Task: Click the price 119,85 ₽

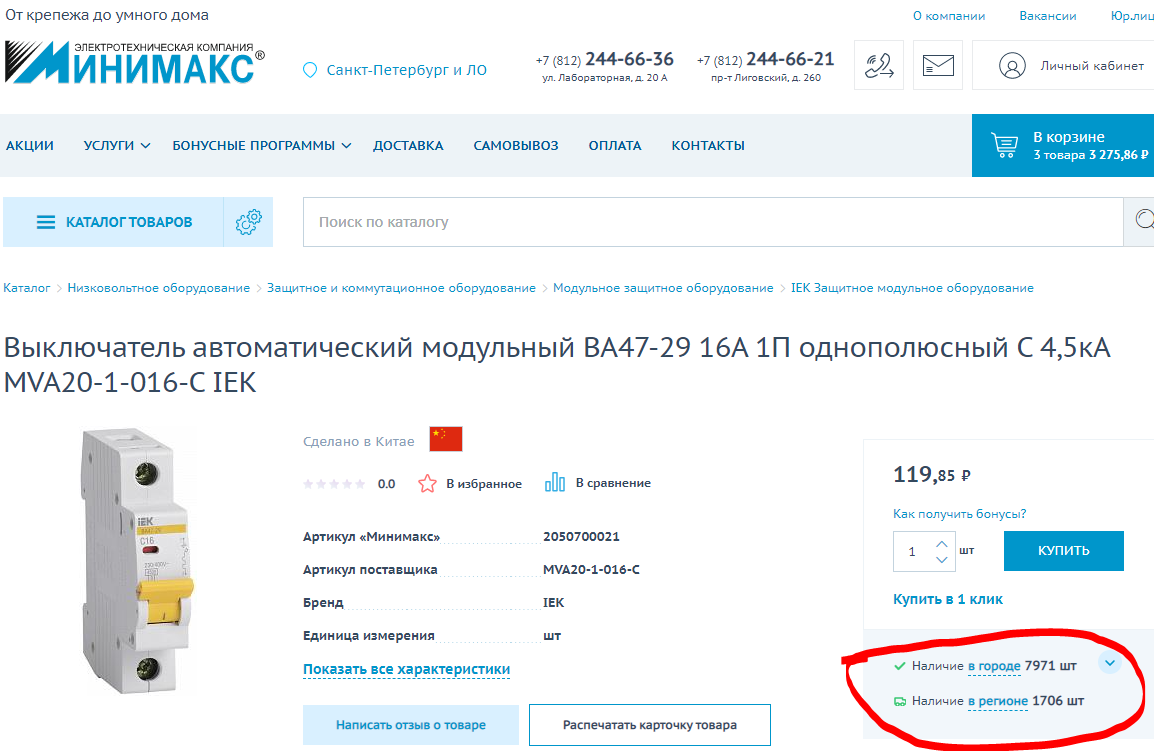Action: point(931,475)
